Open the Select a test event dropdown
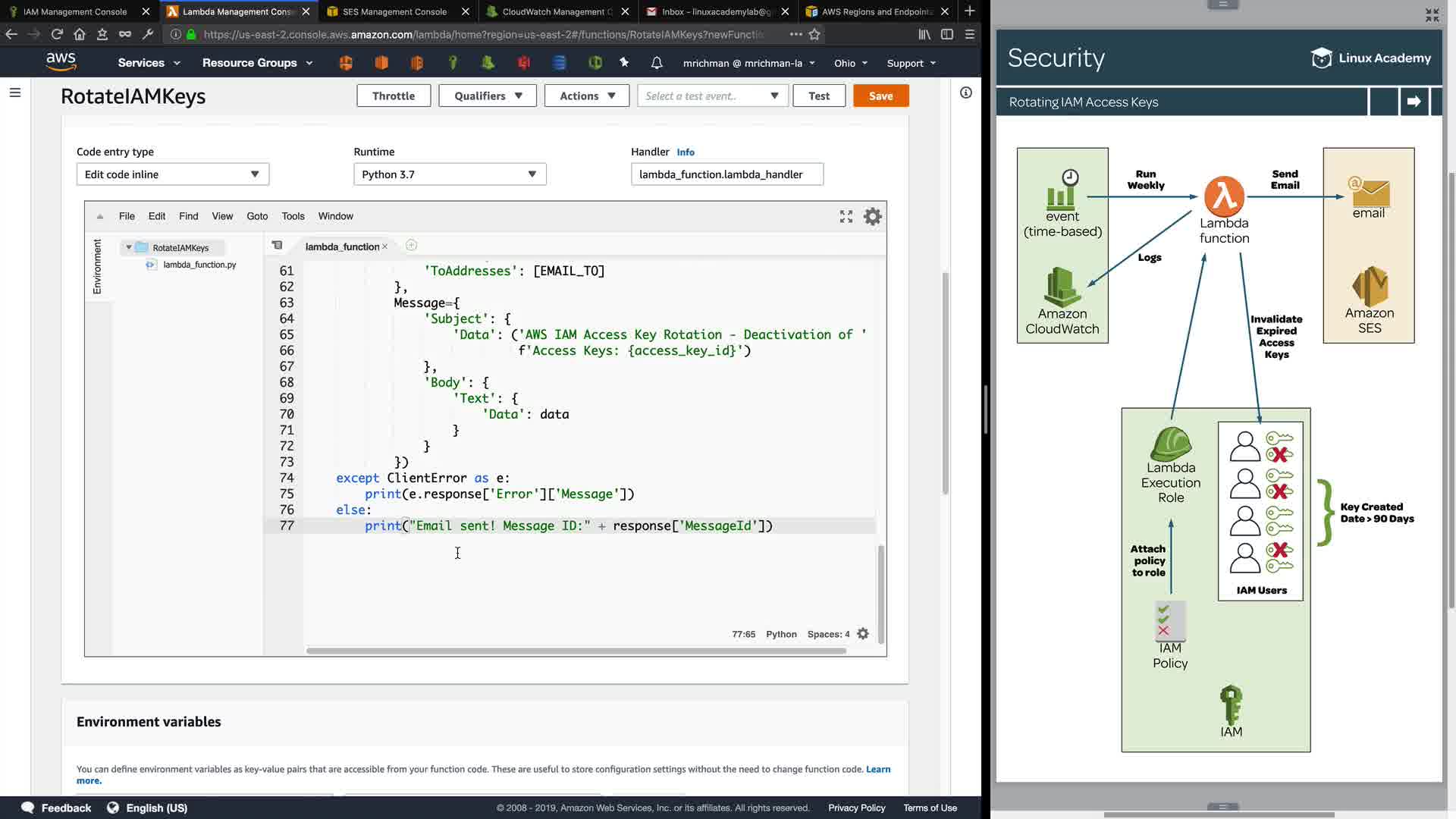 click(x=711, y=96)
